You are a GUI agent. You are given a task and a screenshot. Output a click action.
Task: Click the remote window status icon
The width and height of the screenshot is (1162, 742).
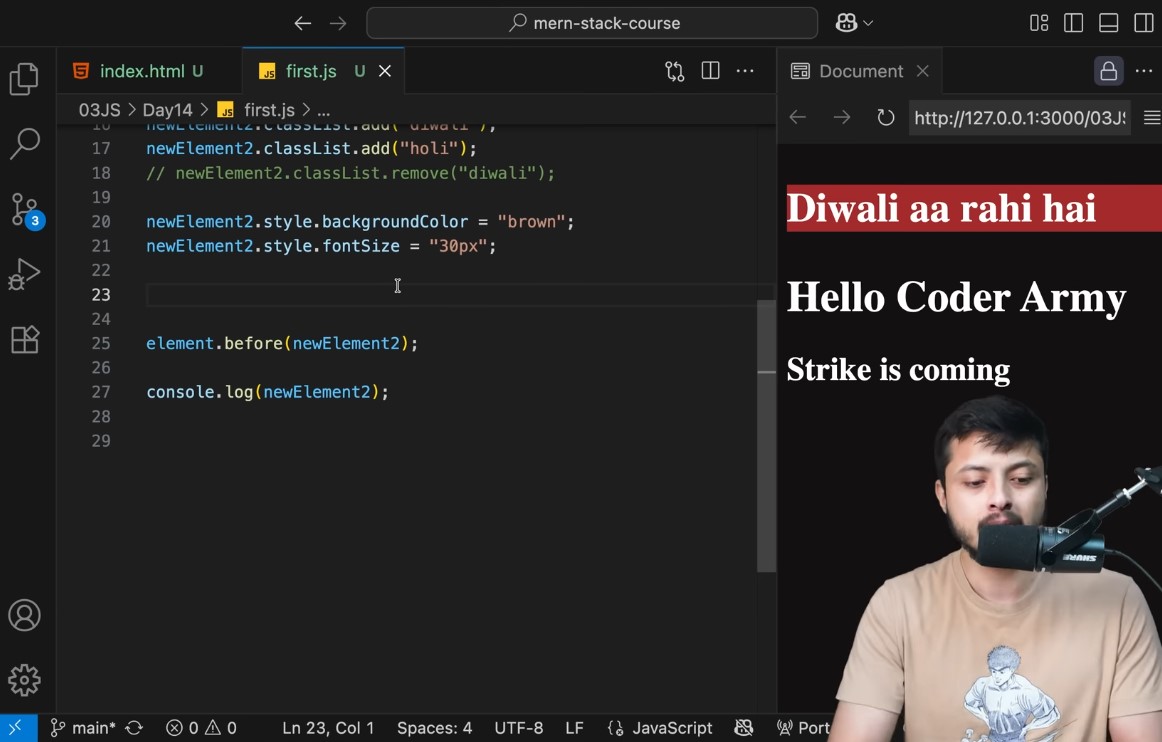click(x=18, y=728)
